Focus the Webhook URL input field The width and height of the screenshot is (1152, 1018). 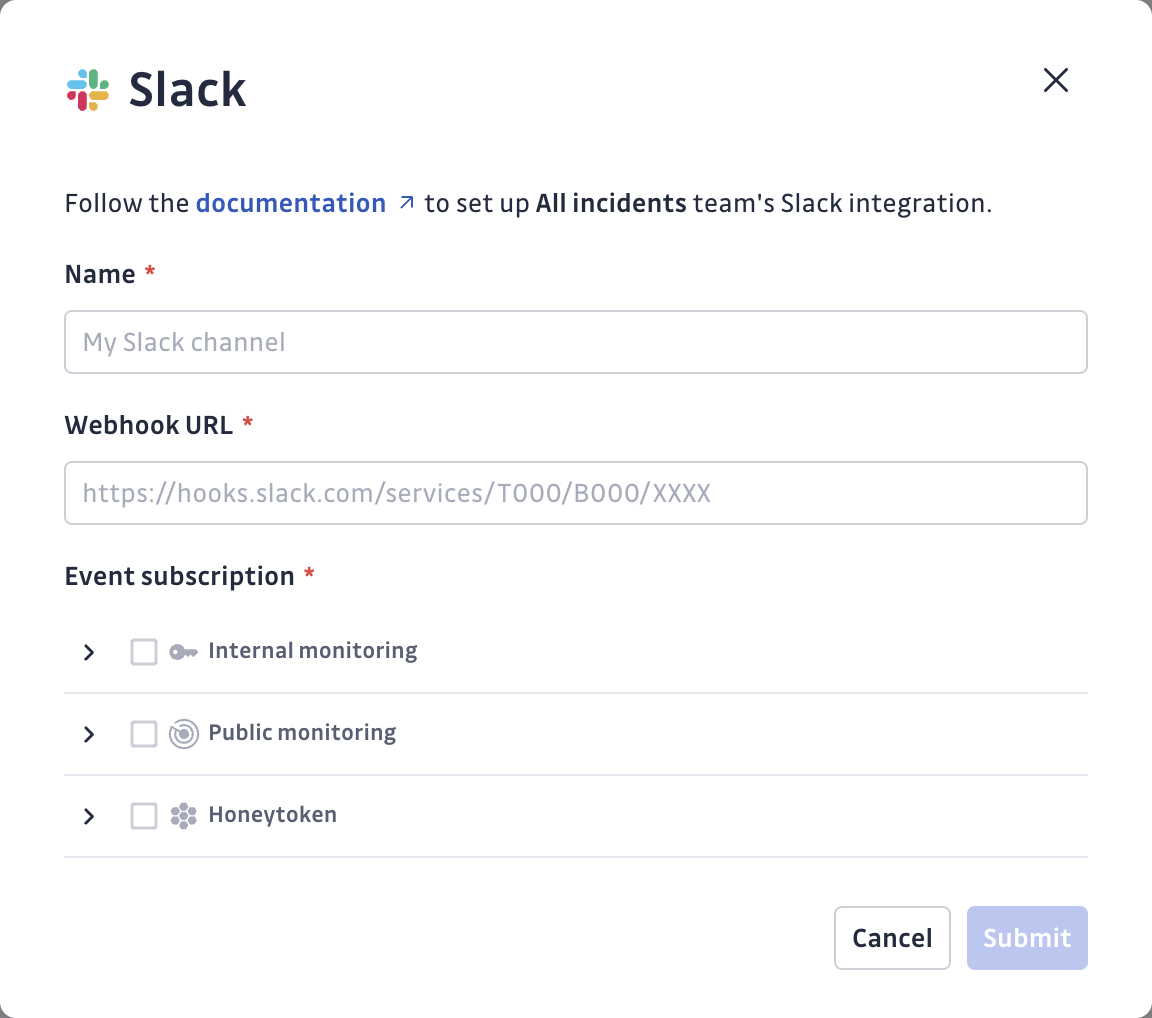coord(575,493)
